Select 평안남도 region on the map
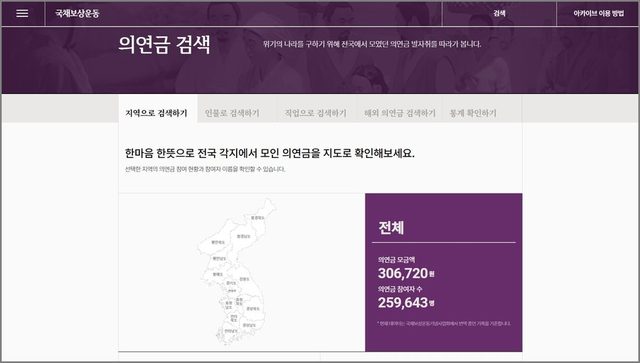Image resolution: width=640 pixels, height=363 pixels. tap(219, 258)
